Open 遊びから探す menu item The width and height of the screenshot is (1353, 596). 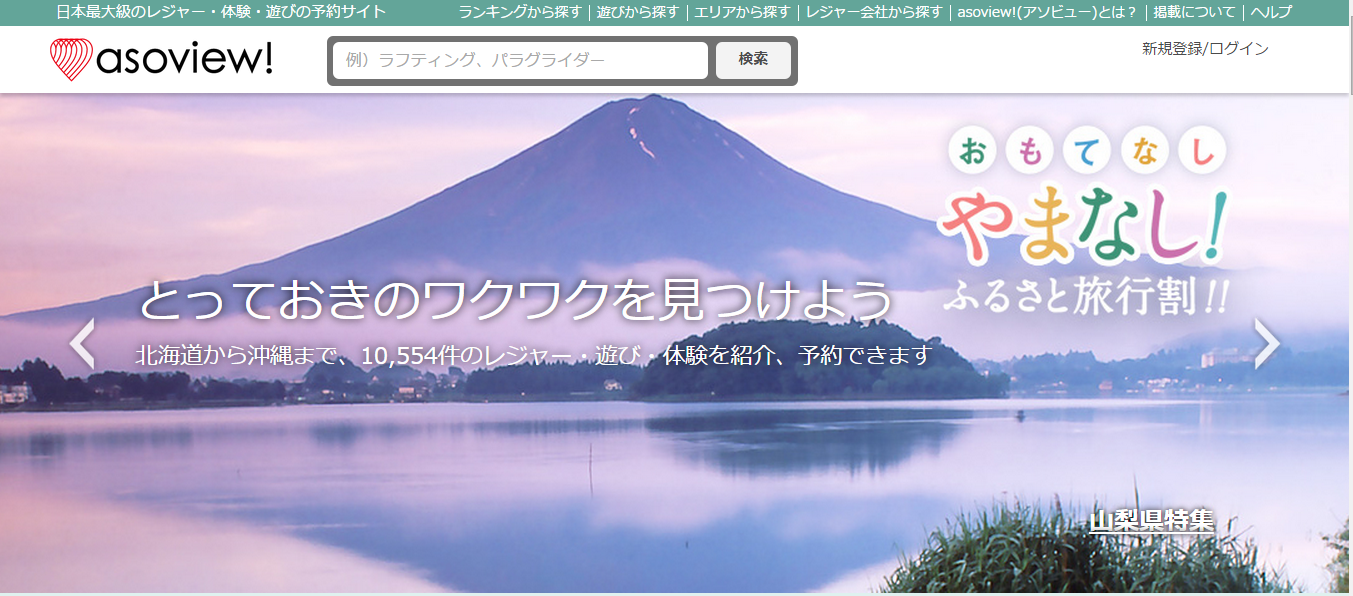[x=637, y=12]
